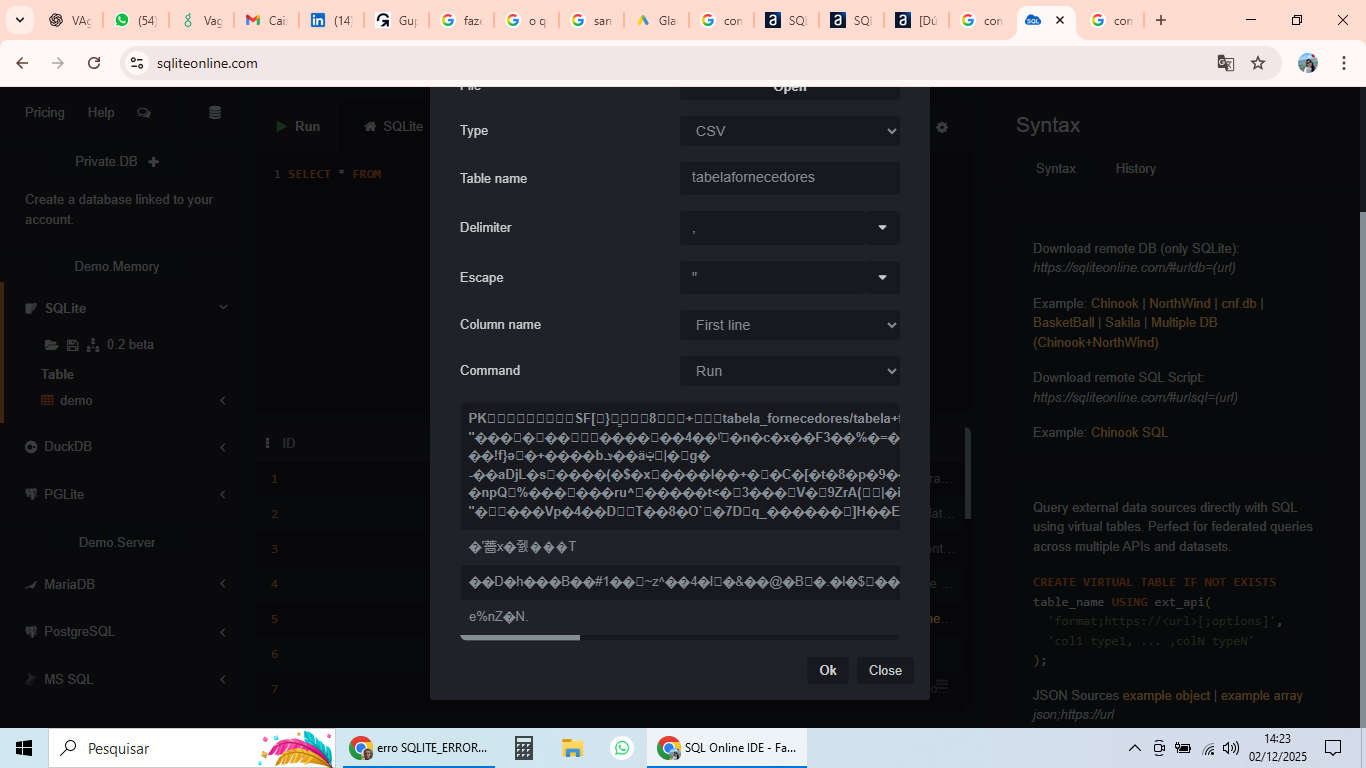Open a new browser tab
This screenshot has width=1366, height=768.
coord(1161,20)
